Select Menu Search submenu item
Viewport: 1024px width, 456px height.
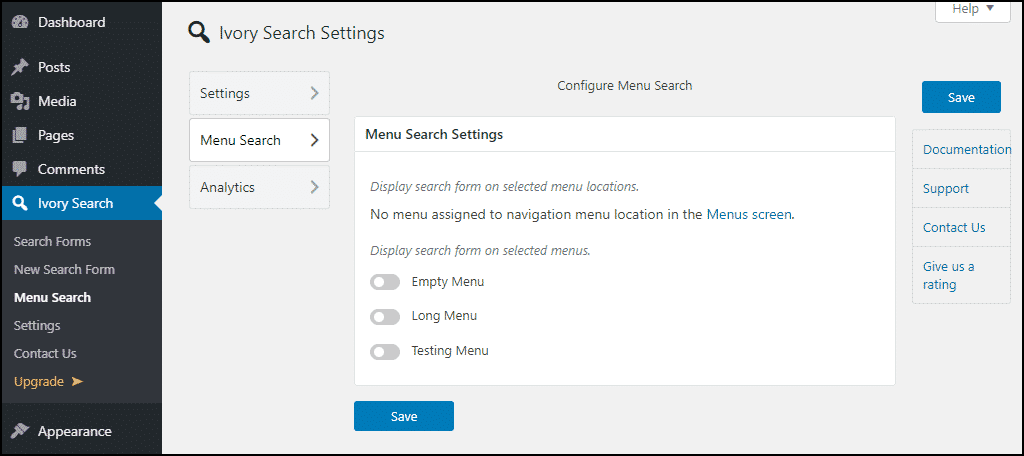point(52,298)
